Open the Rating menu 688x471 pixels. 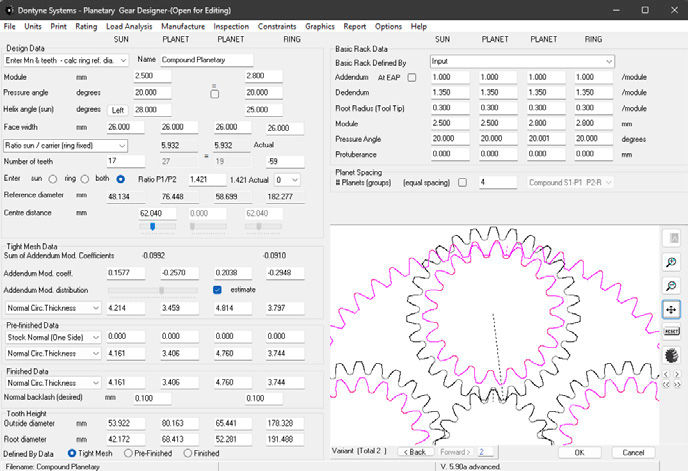coord(86,26)
